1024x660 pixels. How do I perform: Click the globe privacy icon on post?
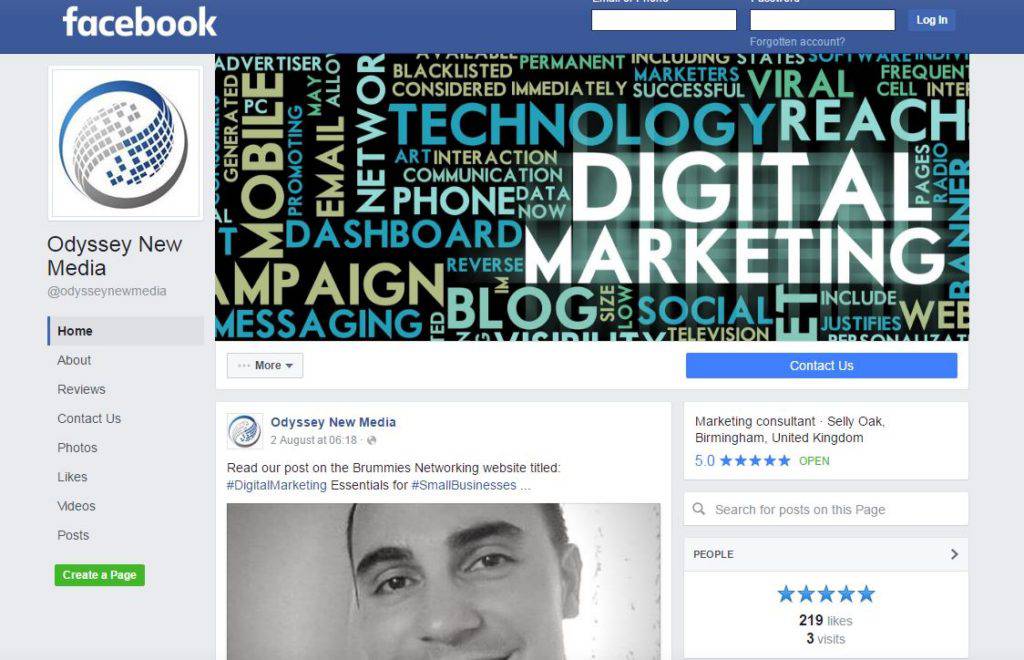tap(372, 441)
